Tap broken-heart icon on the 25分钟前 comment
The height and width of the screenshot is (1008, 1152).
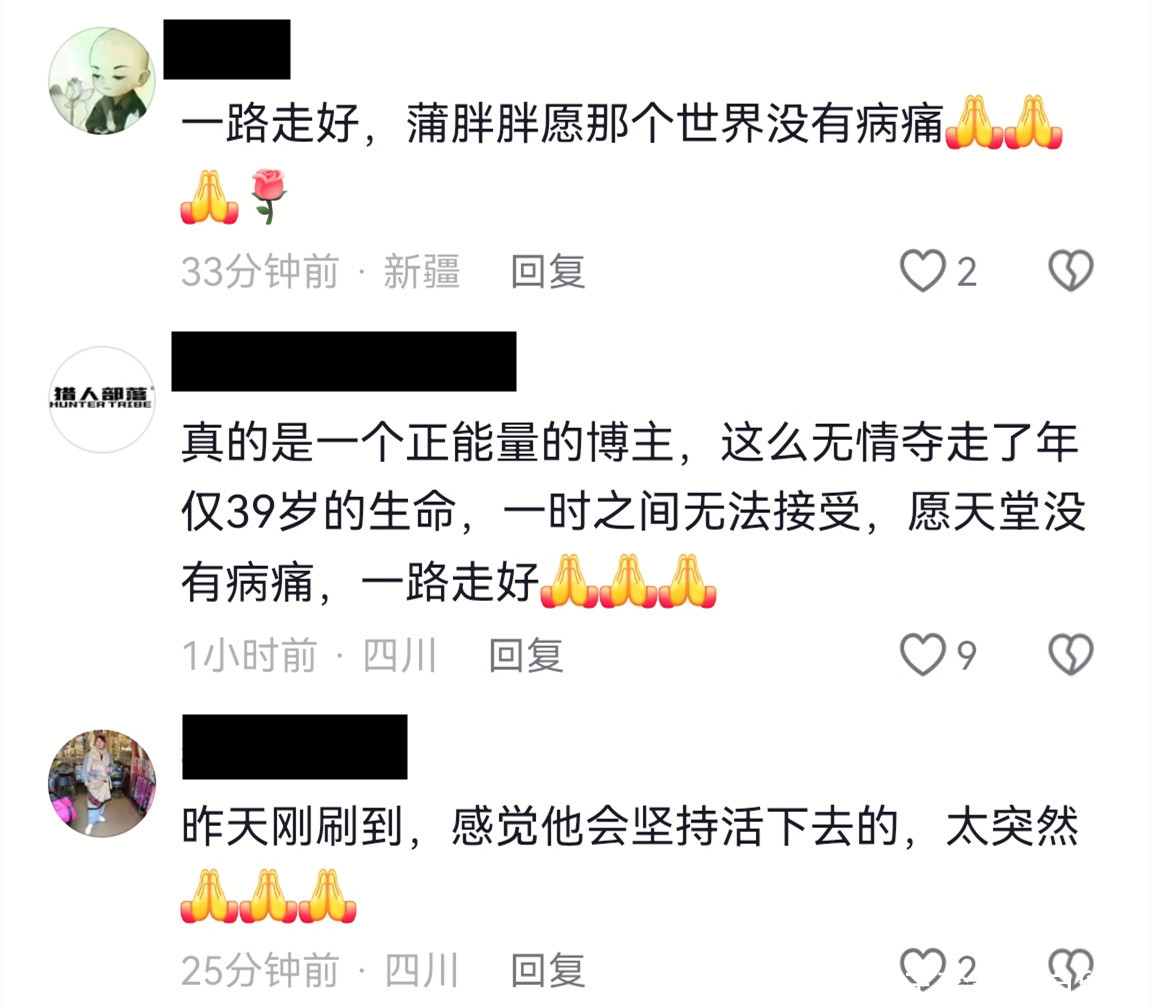1070,968
